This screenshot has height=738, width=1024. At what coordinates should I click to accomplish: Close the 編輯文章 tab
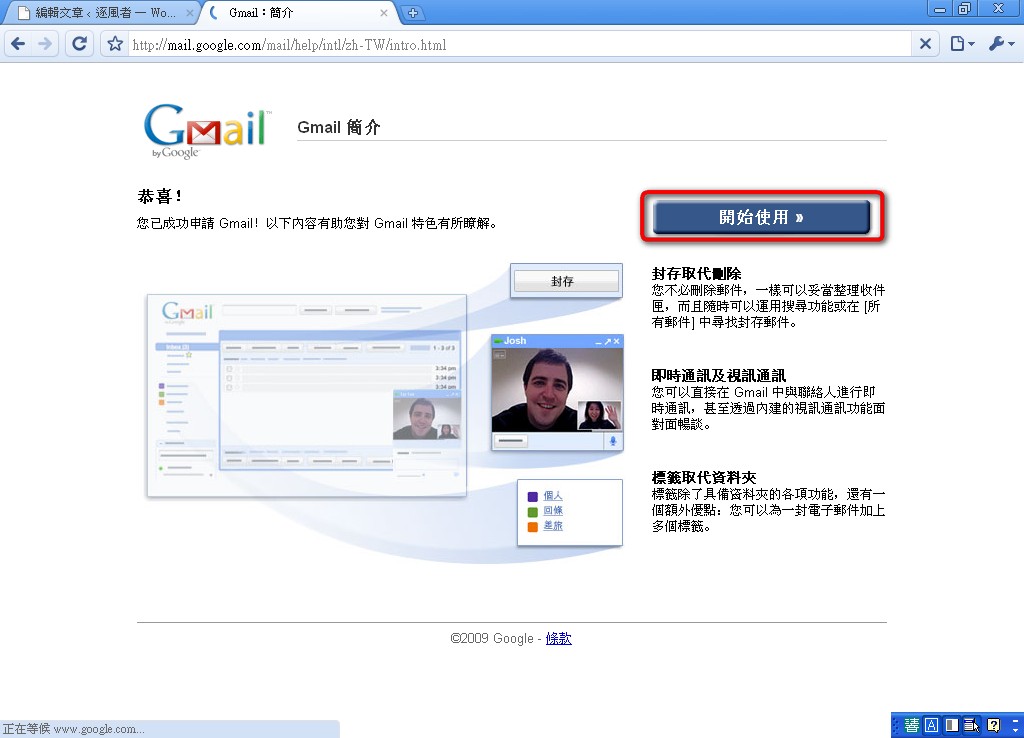pyautogui.click(x=189, y=12)
